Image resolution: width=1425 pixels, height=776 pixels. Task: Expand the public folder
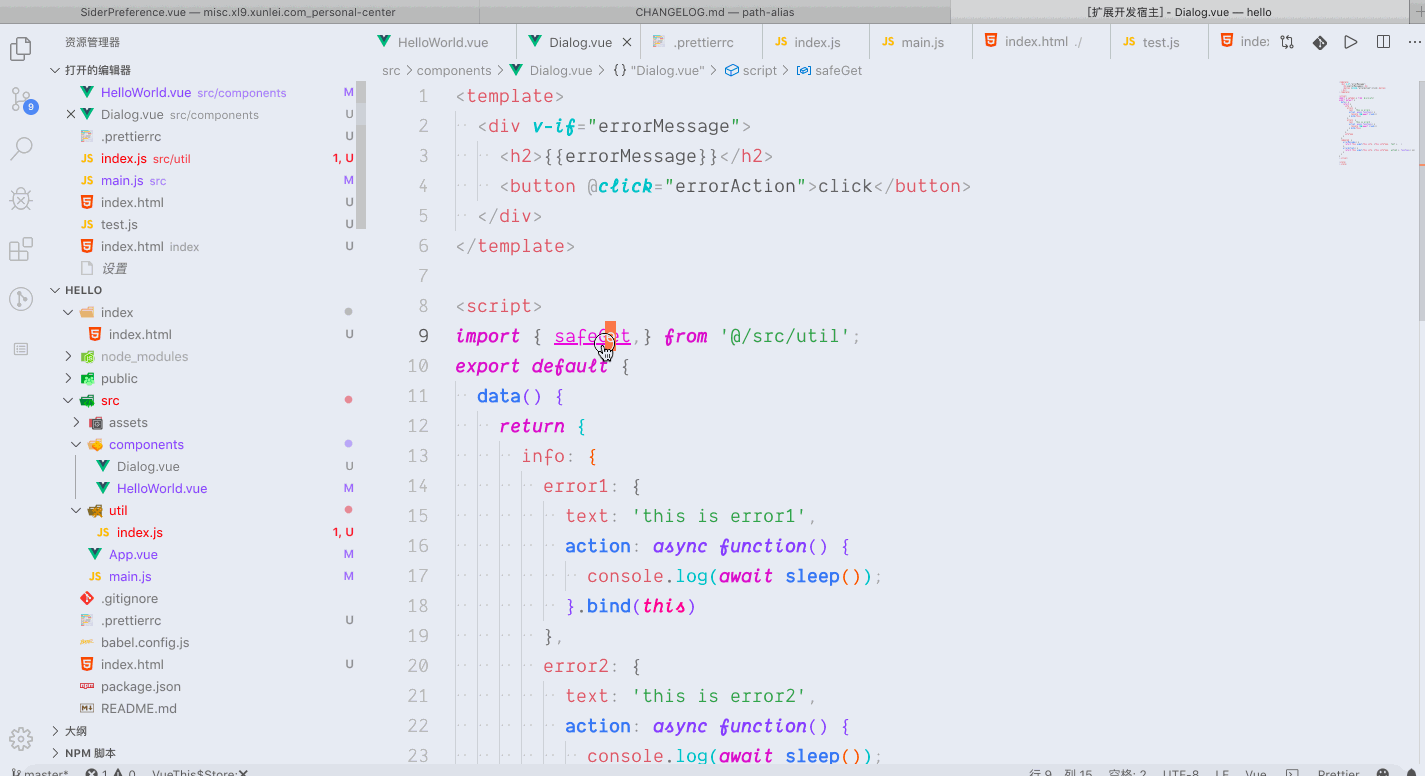point(69,378)
